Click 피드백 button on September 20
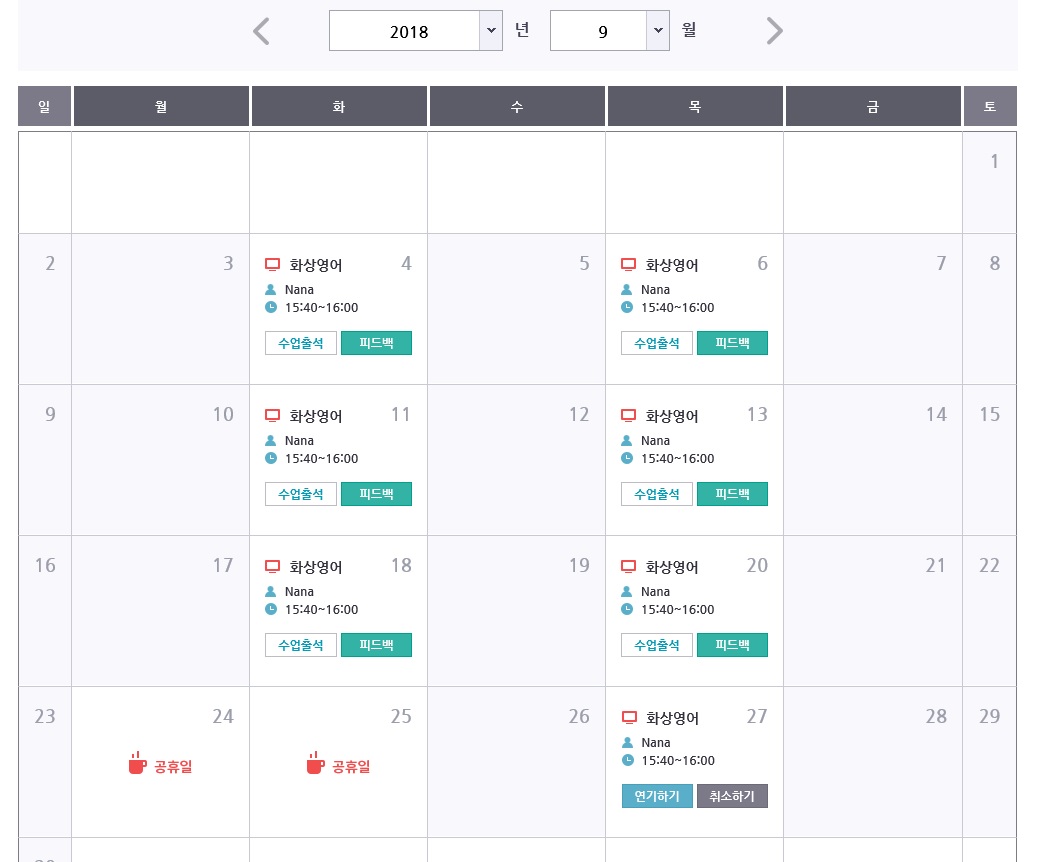Screen dimensions: 1051x862 [732, 645]
